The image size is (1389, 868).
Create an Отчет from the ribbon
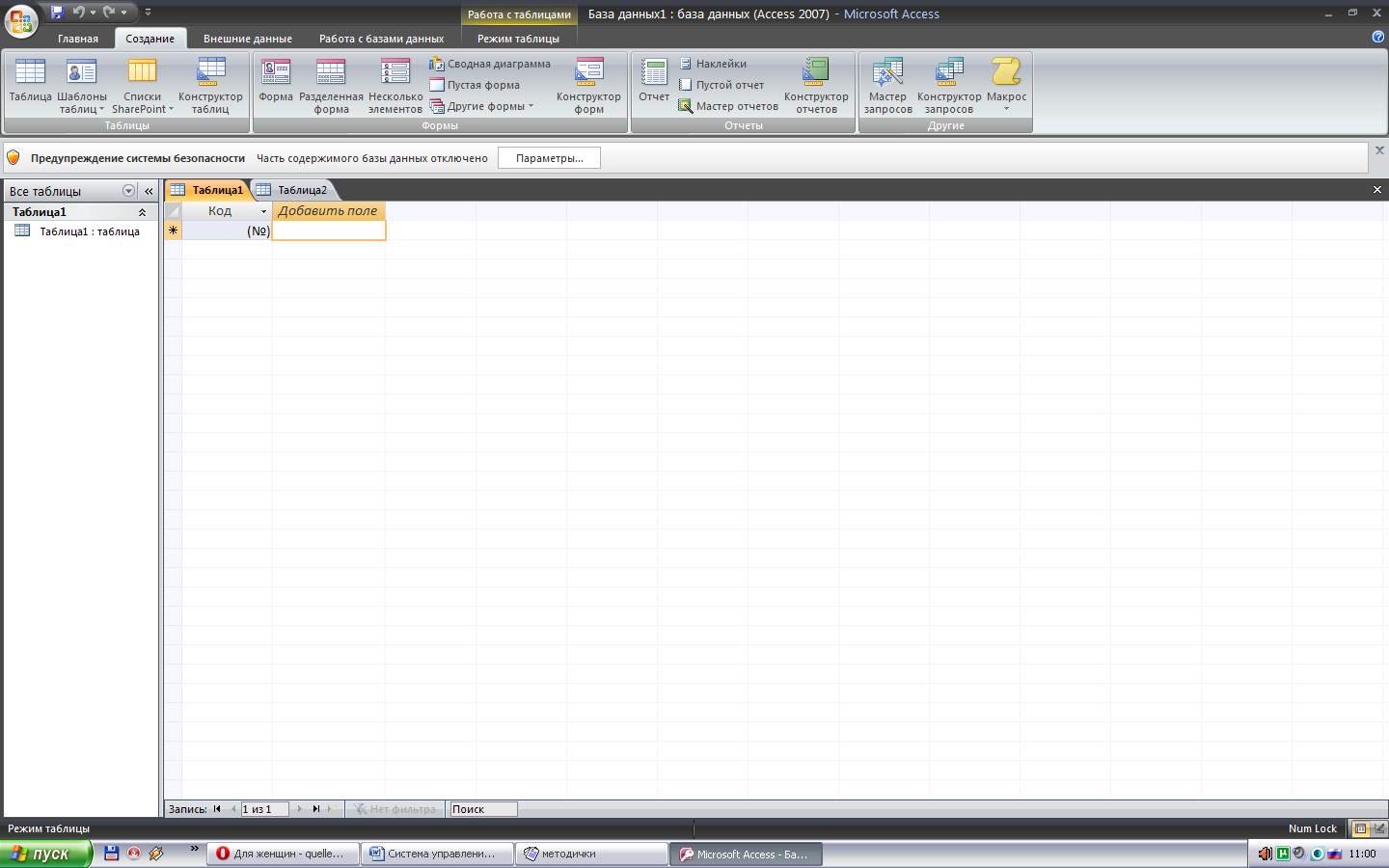tap(654, 81)
